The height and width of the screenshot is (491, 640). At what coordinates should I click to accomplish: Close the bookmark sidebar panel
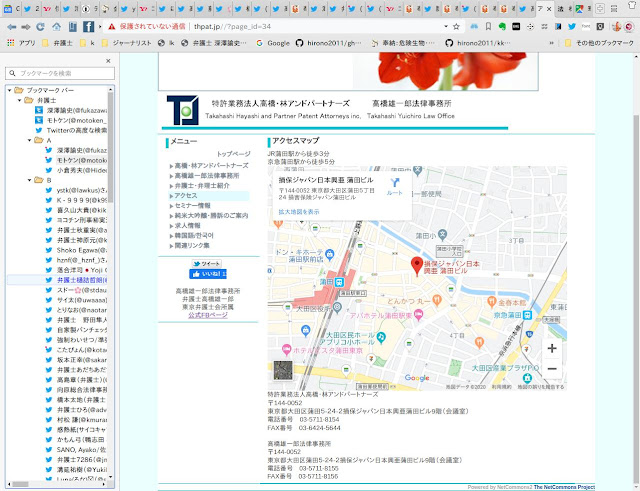[108, 61]
